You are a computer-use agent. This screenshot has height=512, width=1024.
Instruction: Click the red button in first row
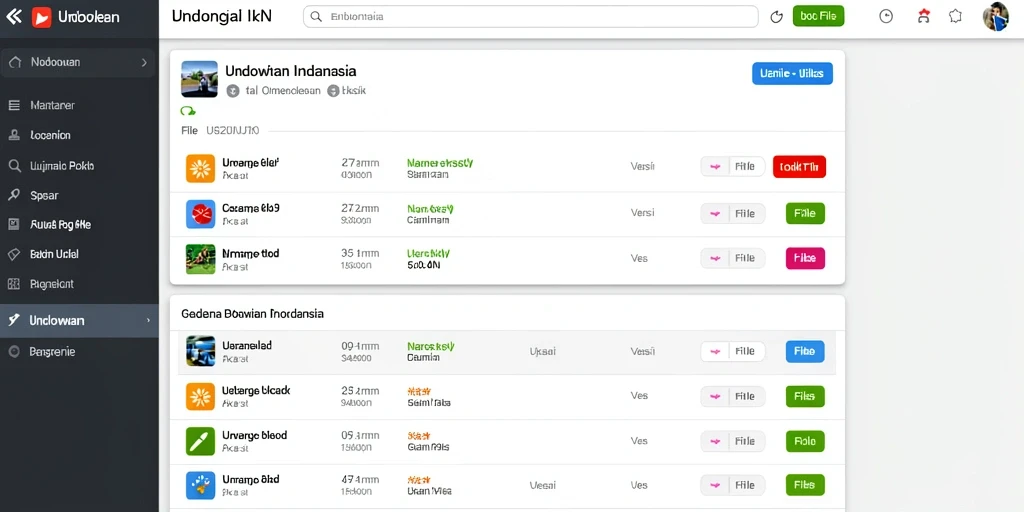[x=799, y=167]
